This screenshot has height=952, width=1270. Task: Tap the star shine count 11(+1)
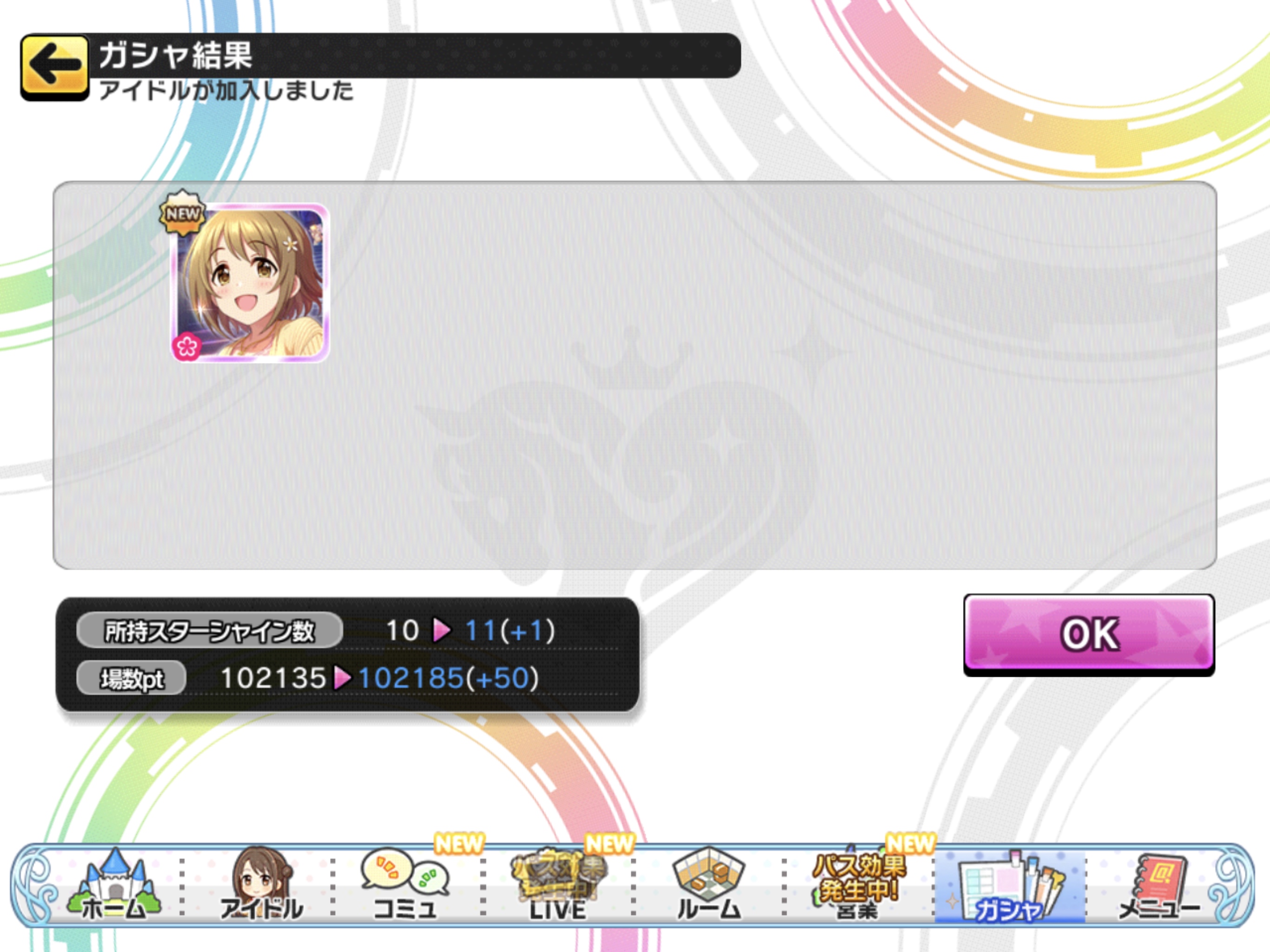(510, 630)
